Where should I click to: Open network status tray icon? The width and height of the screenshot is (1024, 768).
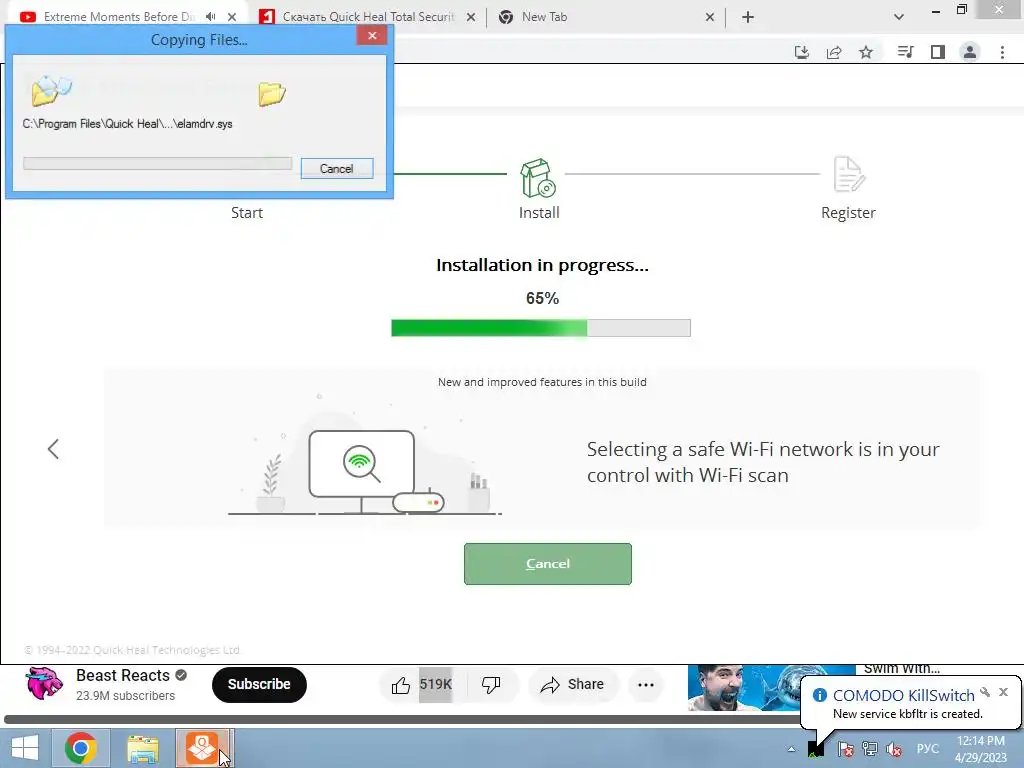click(870, 749)
